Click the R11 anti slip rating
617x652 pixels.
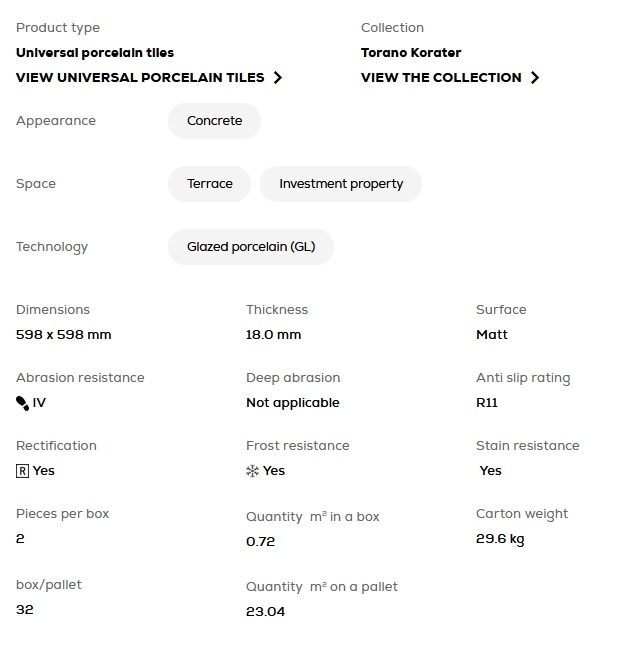tap(487, 403)
